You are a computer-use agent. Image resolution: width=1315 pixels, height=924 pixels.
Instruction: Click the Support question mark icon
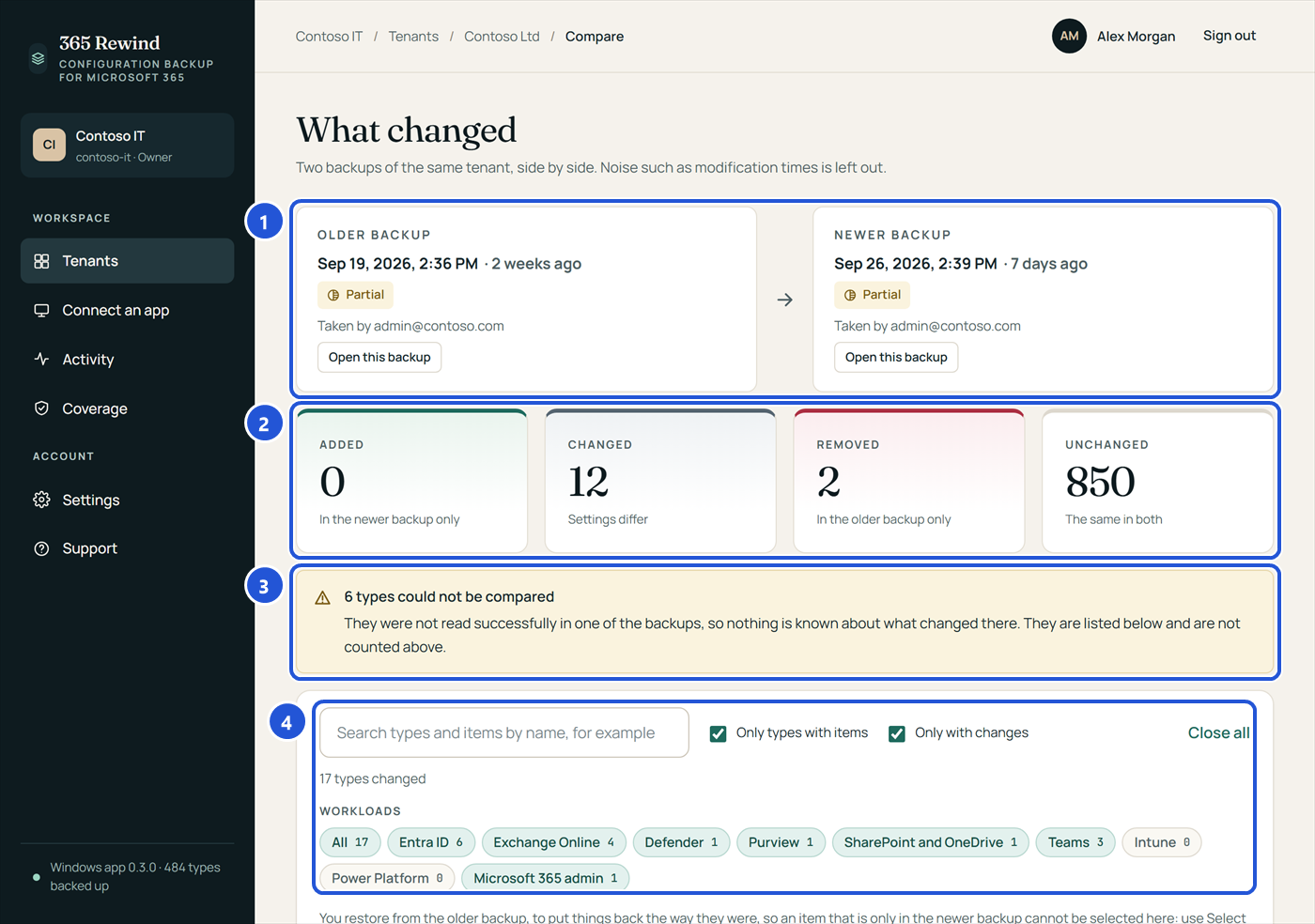41,548
